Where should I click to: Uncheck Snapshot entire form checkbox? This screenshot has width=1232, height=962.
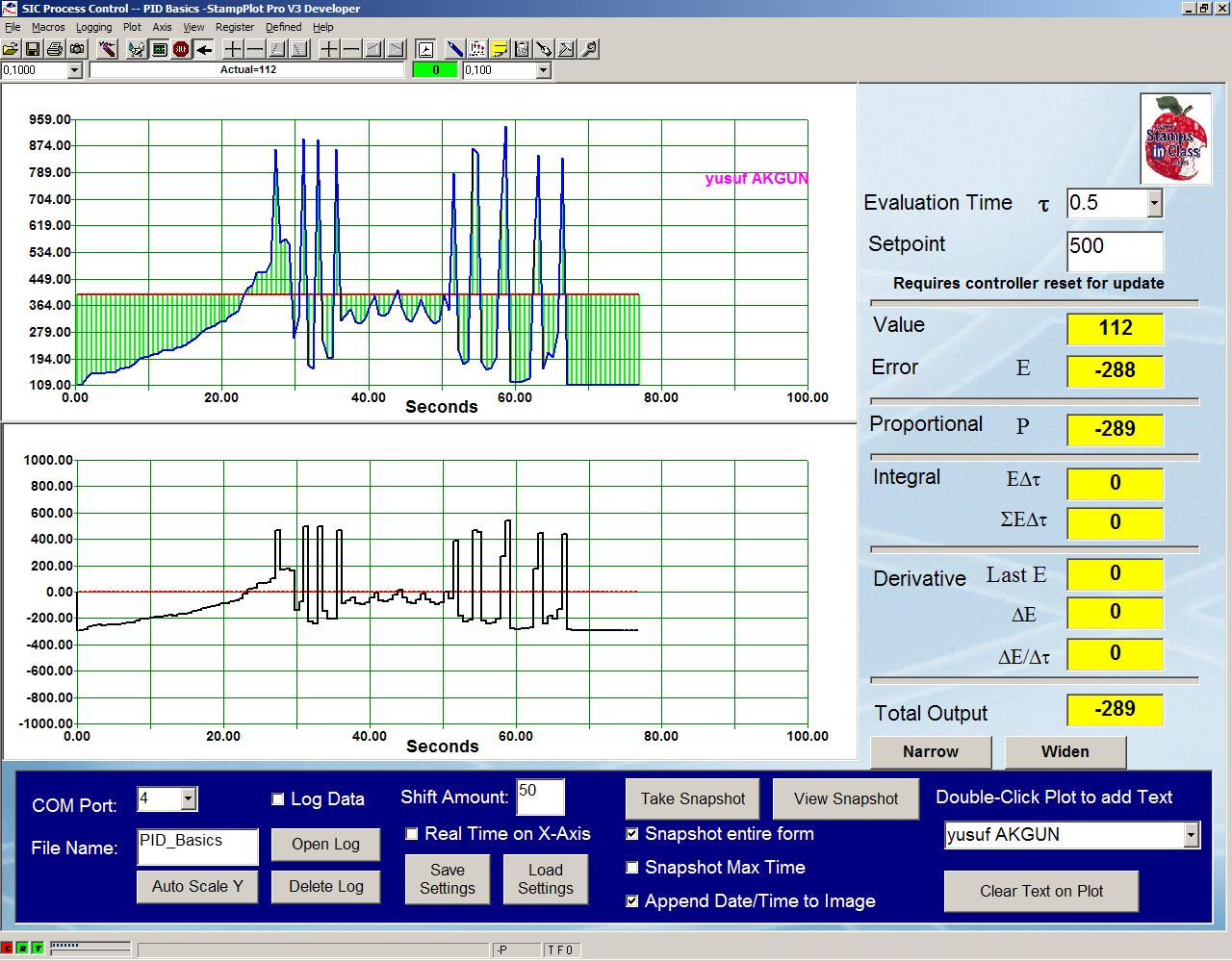coord(632,834)
